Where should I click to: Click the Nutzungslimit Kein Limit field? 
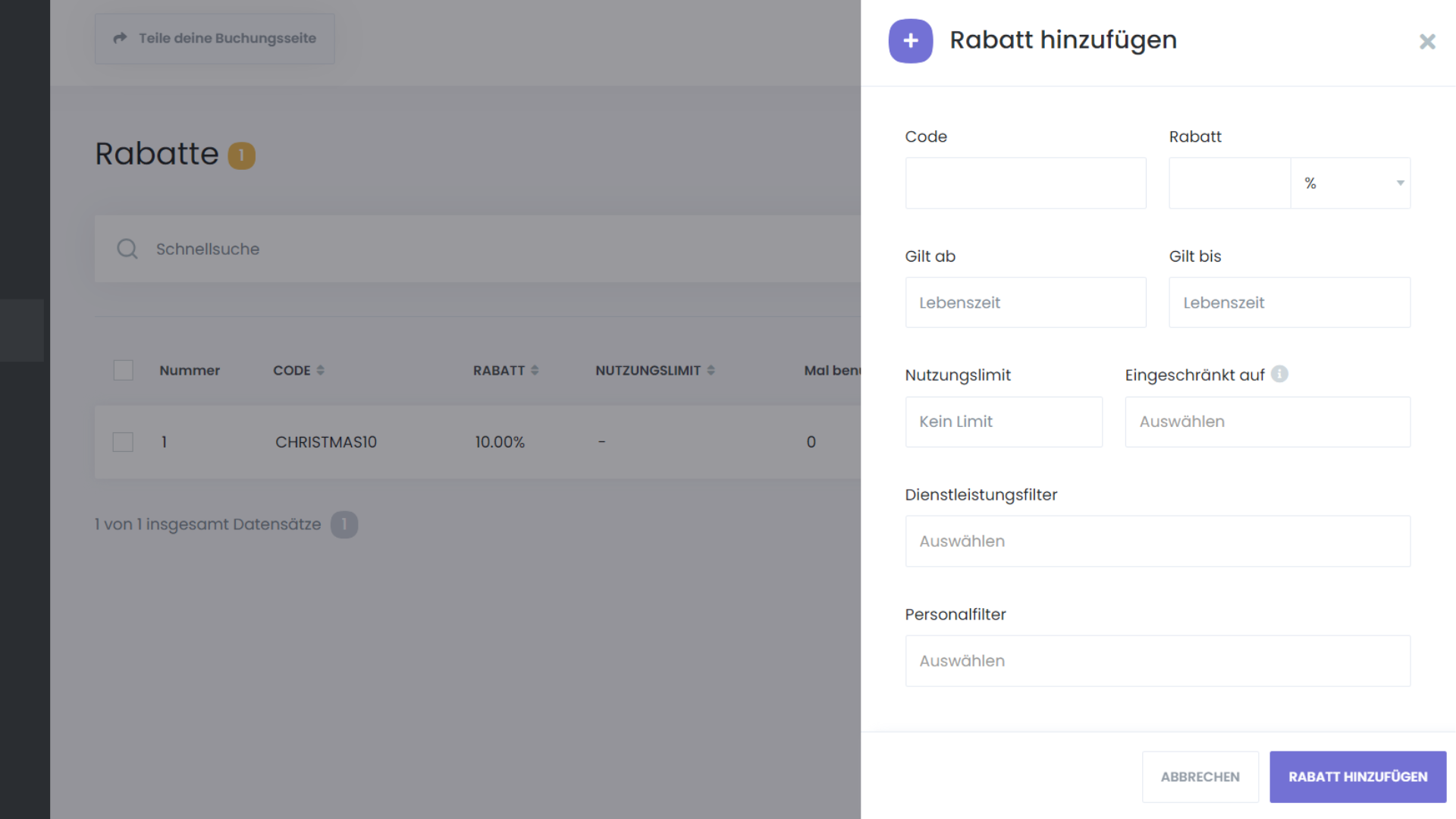[1003, 422]
